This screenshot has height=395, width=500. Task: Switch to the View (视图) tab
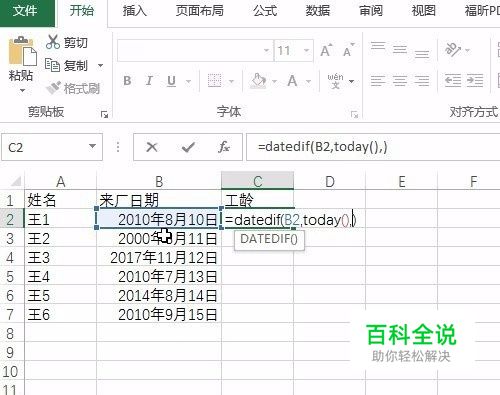423,11
